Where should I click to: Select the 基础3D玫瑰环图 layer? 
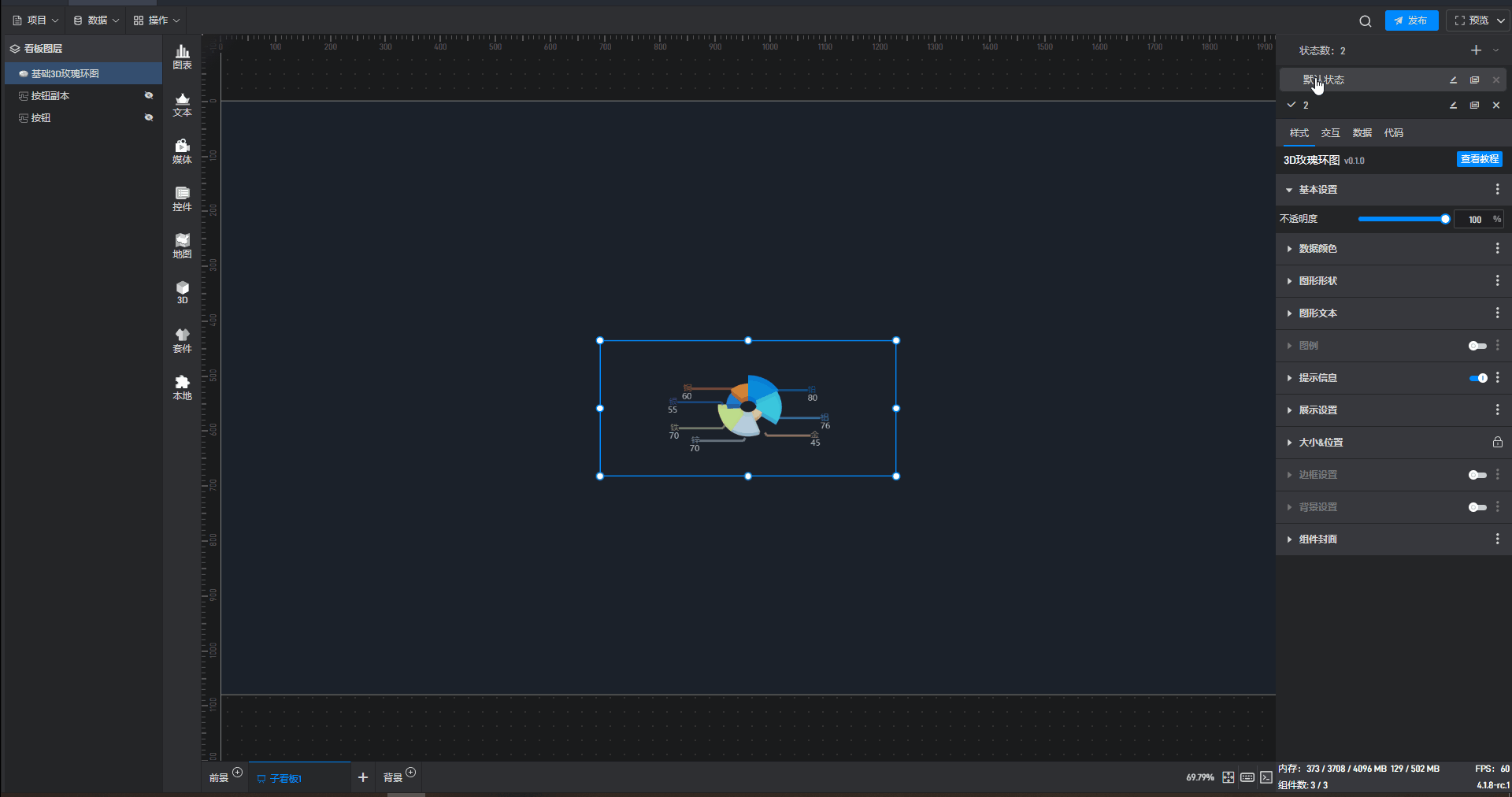(x=65, y=74)
